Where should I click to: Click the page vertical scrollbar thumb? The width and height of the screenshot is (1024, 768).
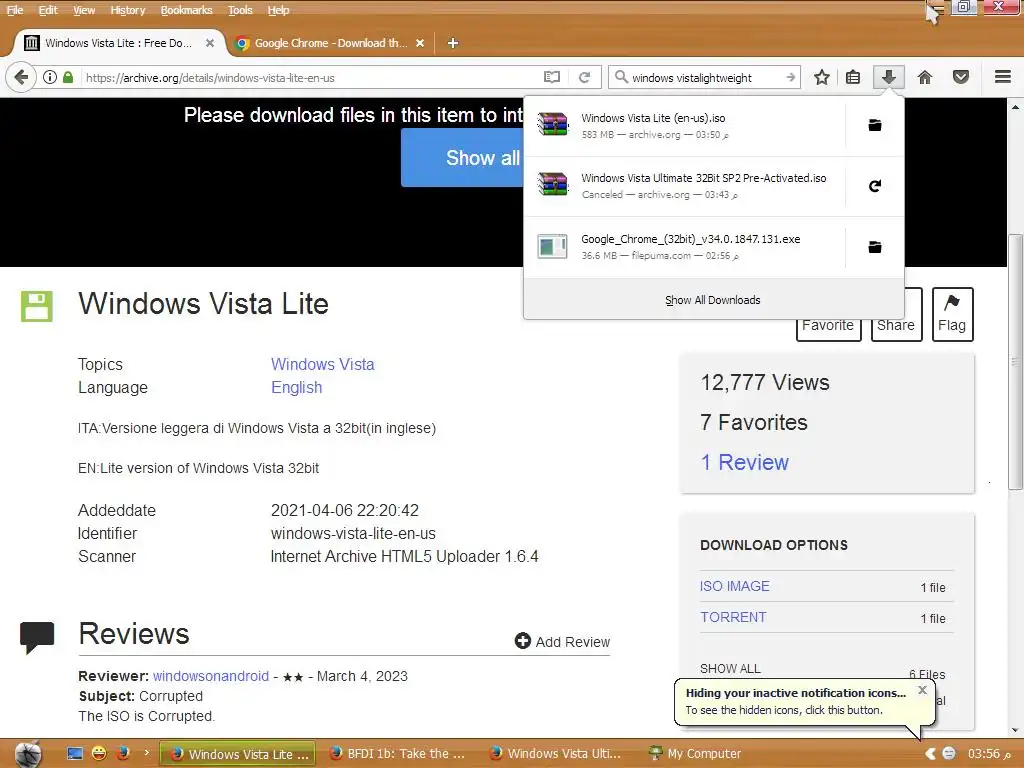[1015, 361]
